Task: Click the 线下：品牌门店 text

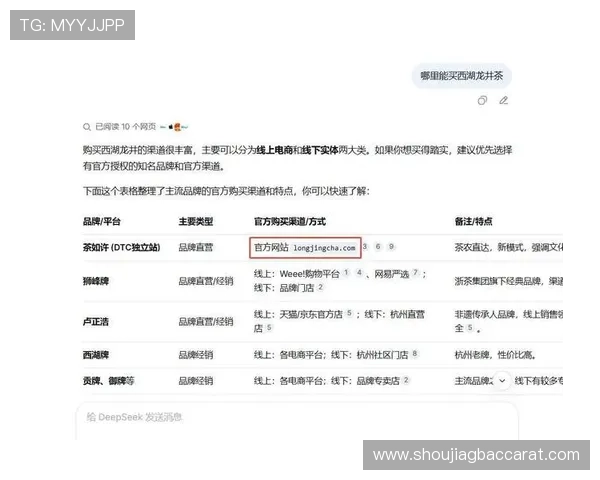Action: pos(284,288)
